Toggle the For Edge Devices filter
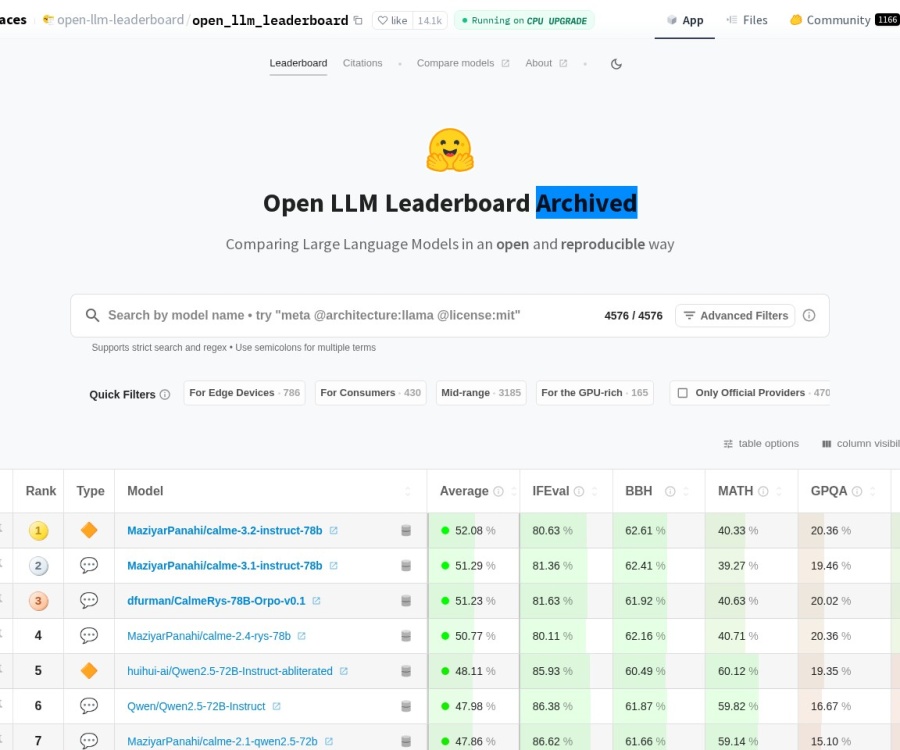 point(245,393)
